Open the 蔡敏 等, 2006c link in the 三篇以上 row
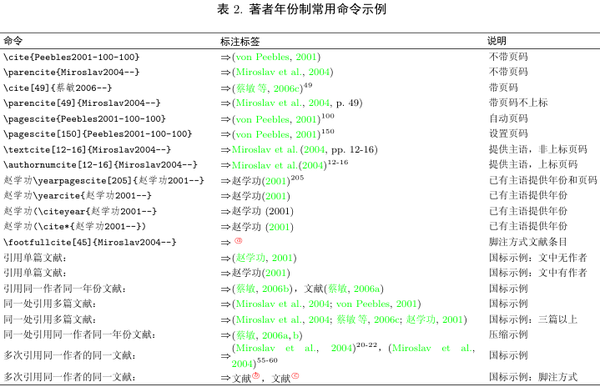This screenshot has height=387, width=600. click(367, 319)
